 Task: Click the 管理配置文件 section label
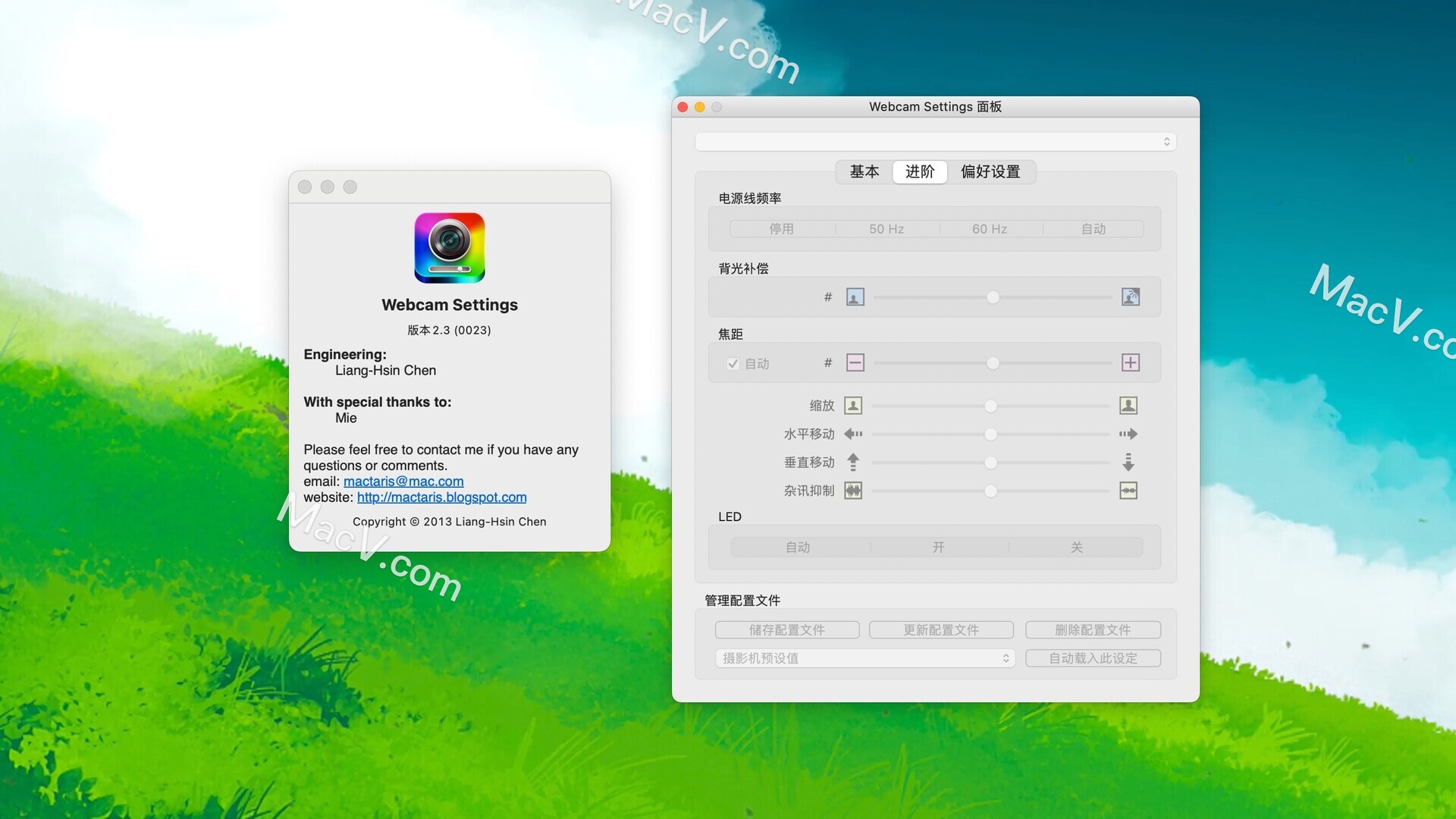click(x=742, y=601)
